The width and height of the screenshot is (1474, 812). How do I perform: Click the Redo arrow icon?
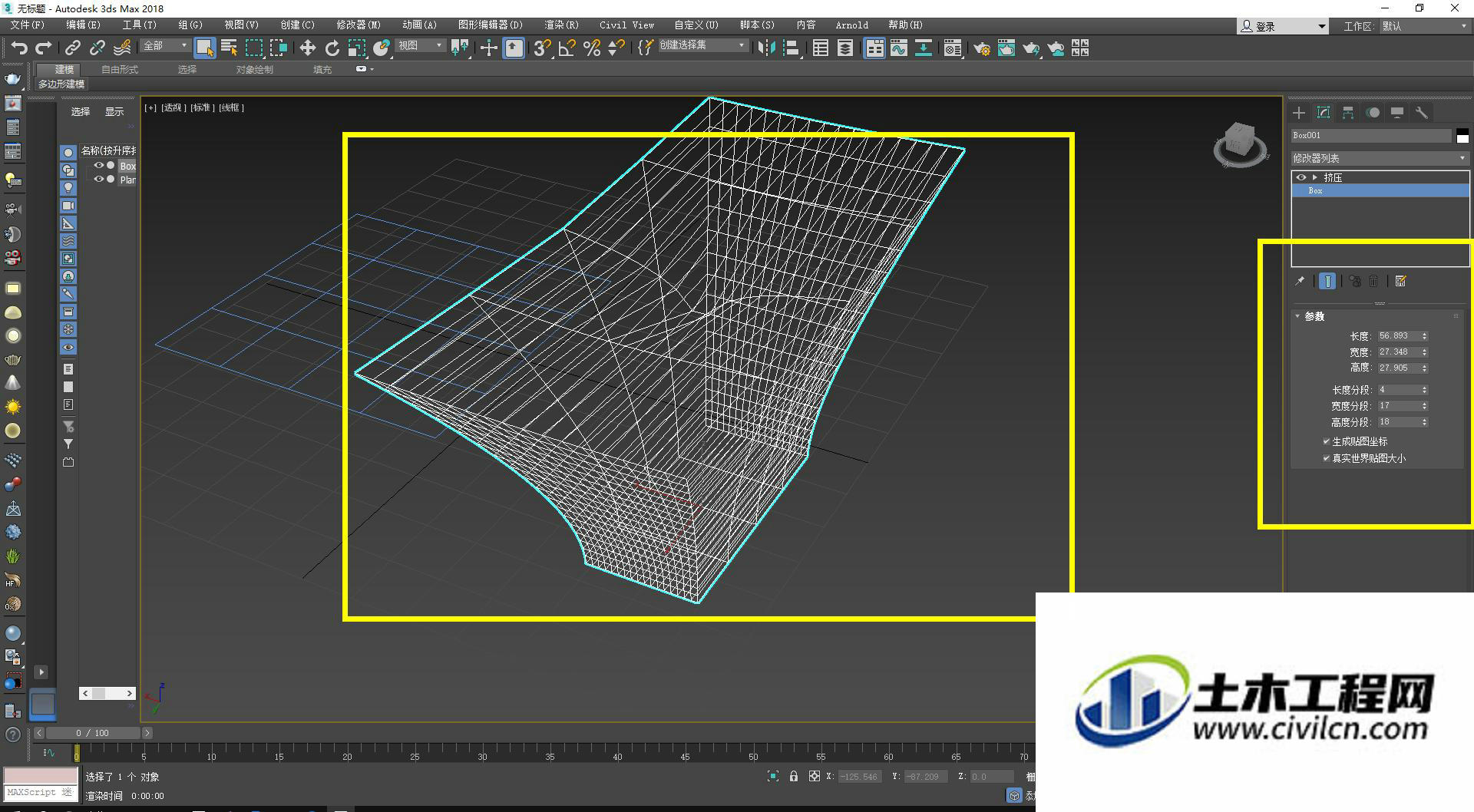[x=43, y=48]
